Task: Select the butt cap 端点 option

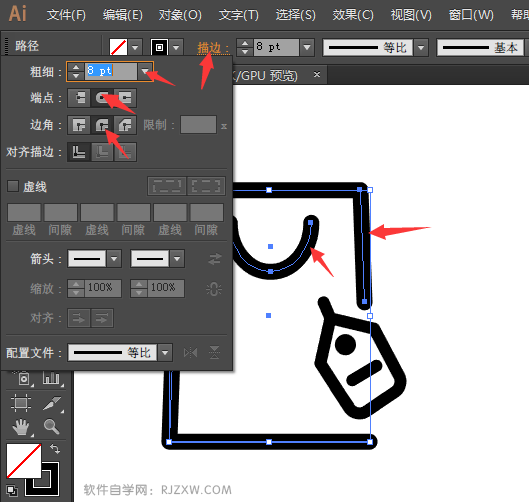Action: pyautogui.click(x=79, y=98)
